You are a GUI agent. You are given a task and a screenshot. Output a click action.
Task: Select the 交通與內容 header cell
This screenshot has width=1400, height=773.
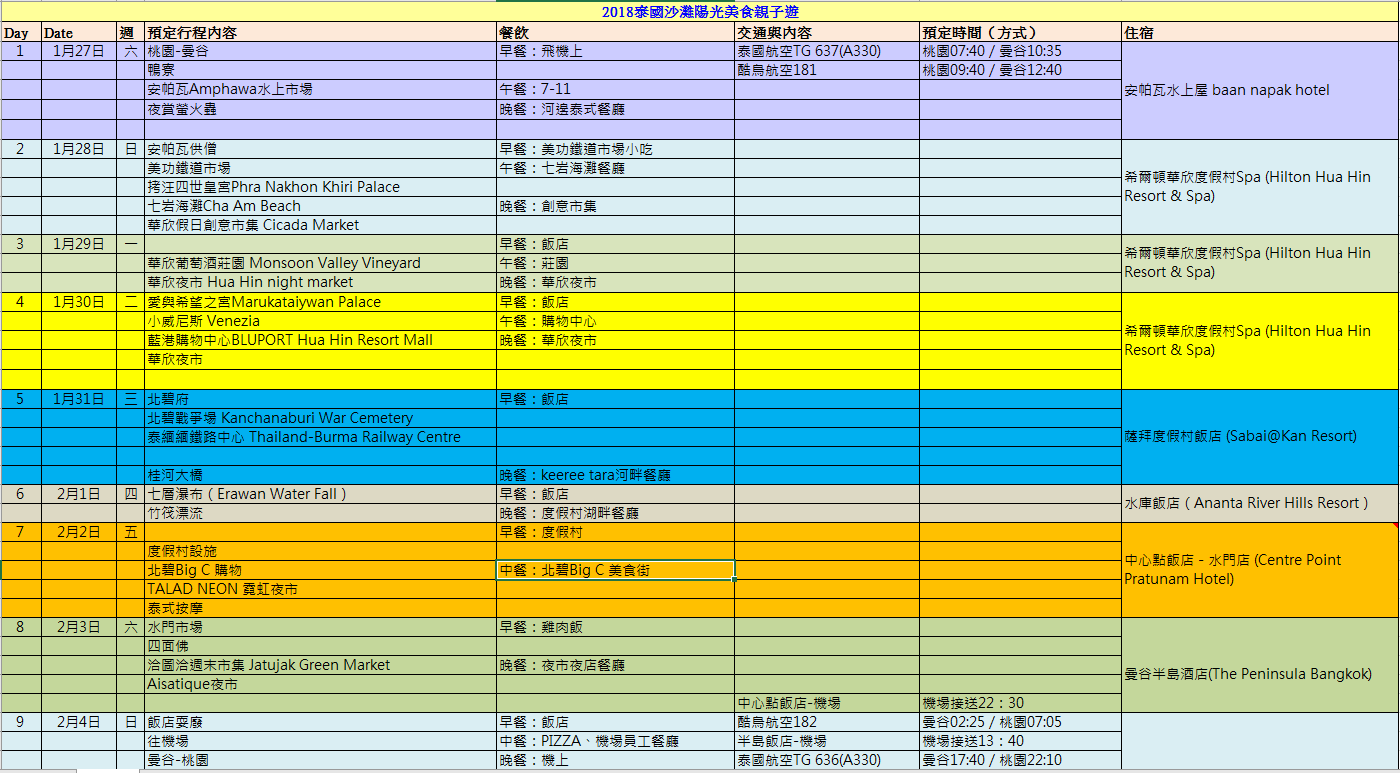point(826,33)
